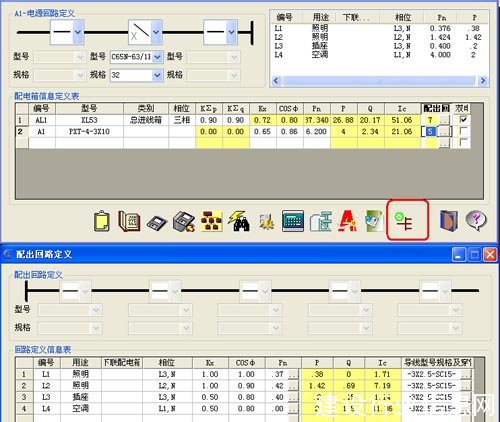The image size is (500, 422).
Task: Click the calculator panel icon
Action: click(293, 221)
